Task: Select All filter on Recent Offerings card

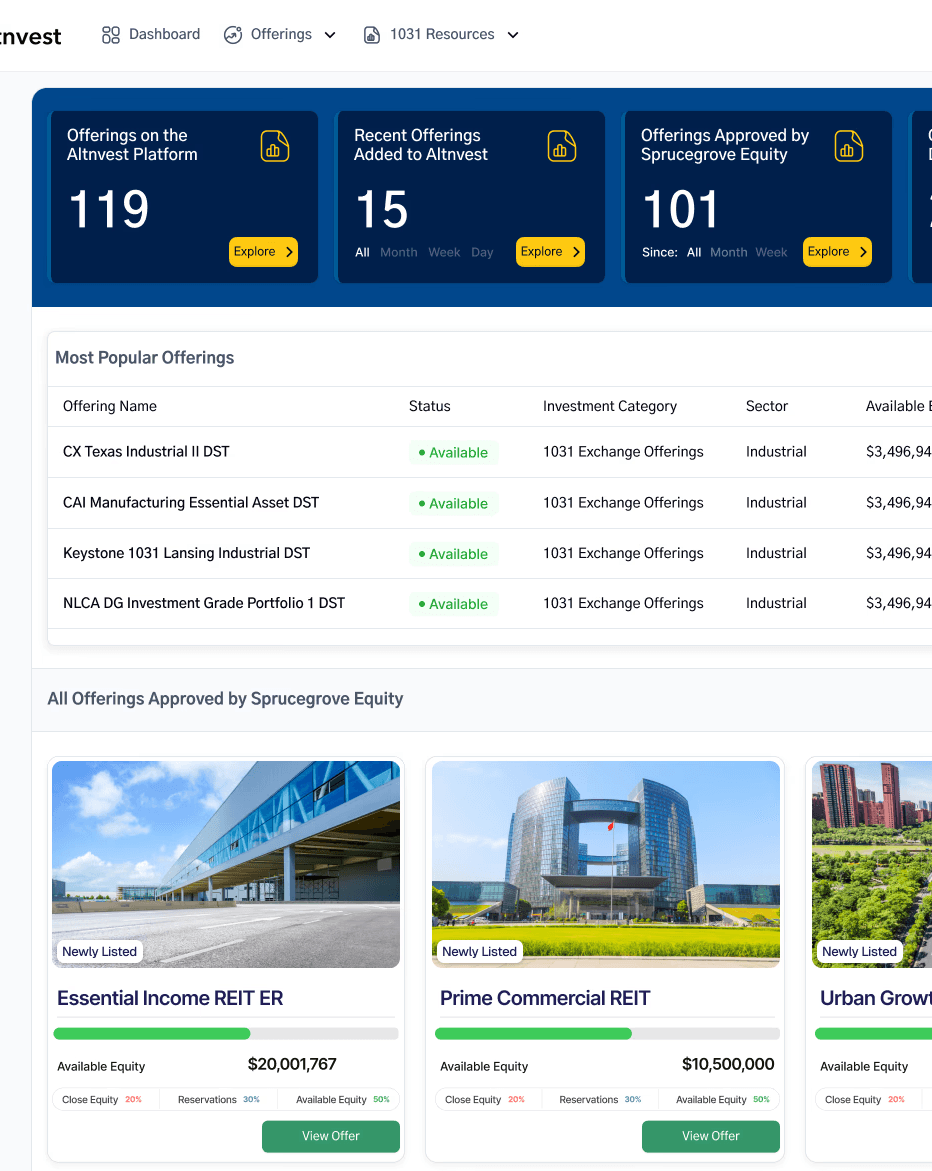Action: tap(362, 252)
